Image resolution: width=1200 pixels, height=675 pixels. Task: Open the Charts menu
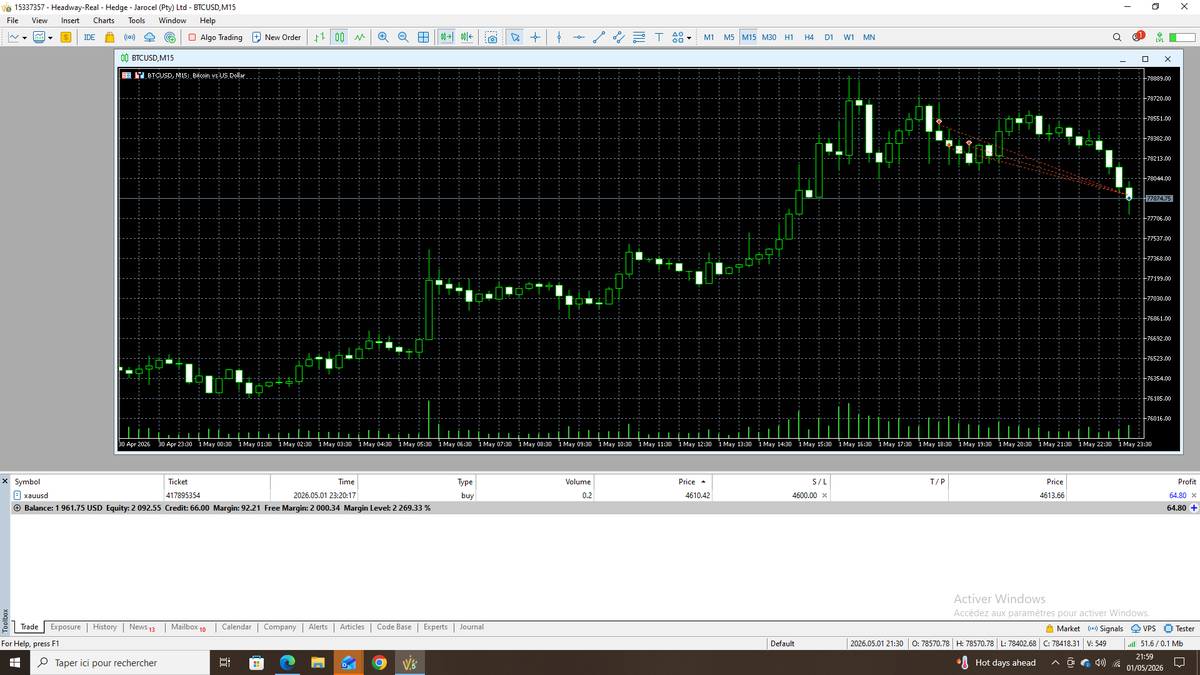(103, 20)
